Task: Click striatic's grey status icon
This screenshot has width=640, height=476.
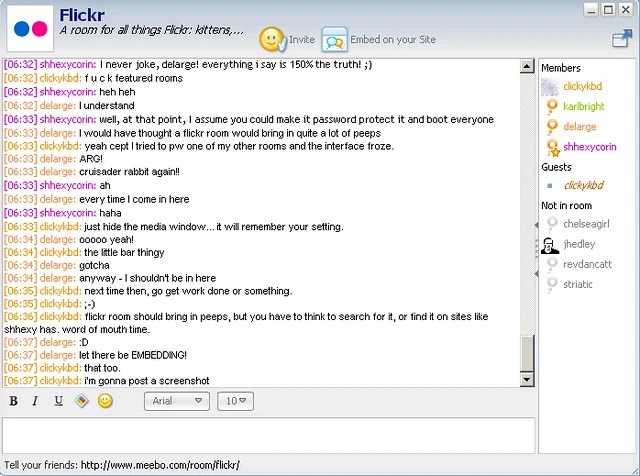Action: (x=552, y=285)
